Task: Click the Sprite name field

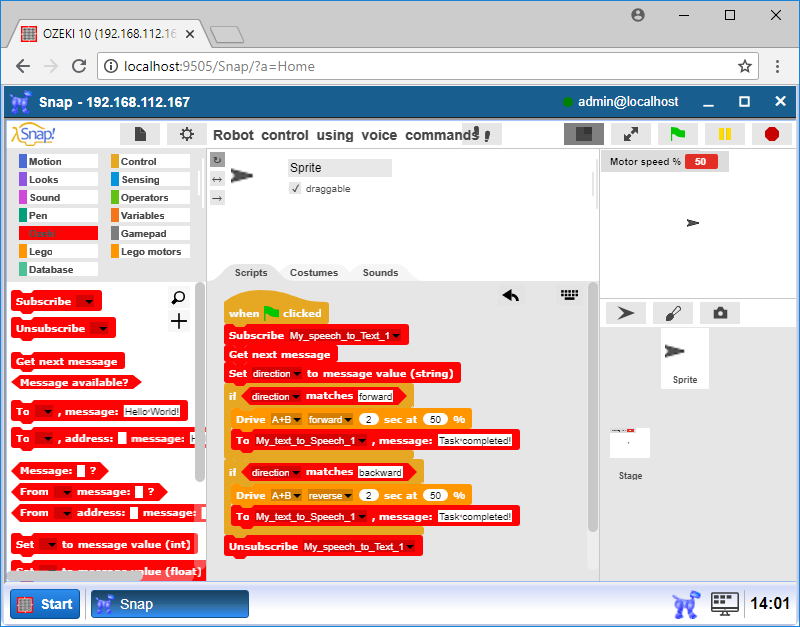Action: point(340,168)
